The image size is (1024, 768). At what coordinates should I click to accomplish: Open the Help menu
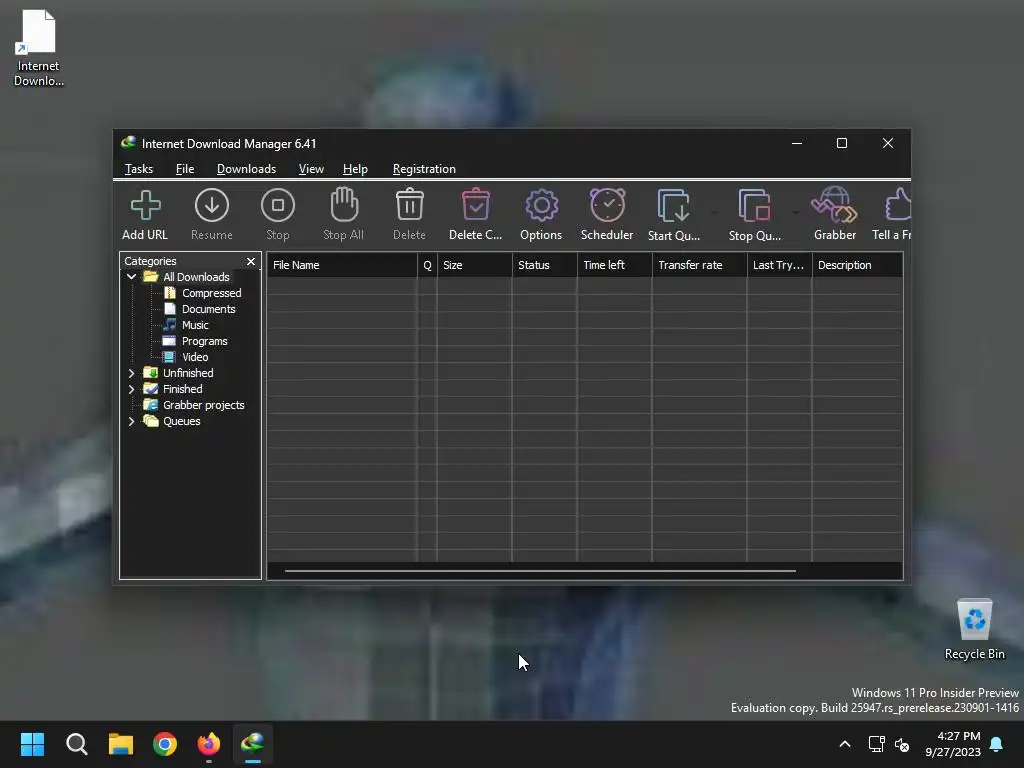point(355,168)
